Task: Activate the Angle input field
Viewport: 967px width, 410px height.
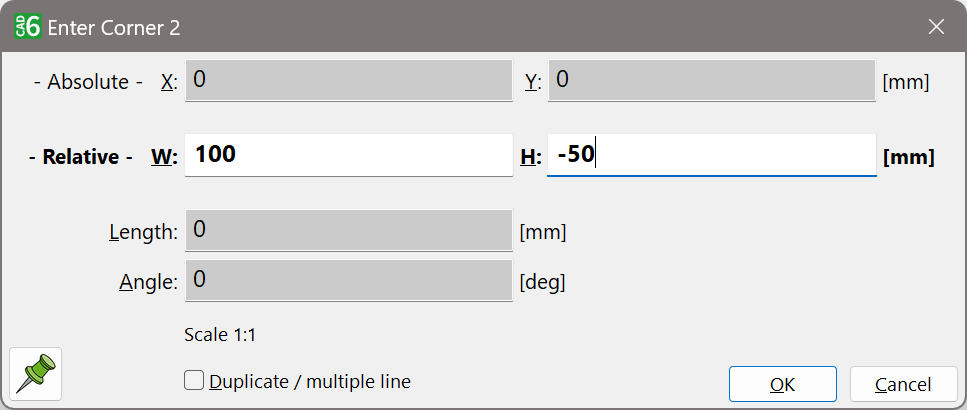Action: (x=349, y=281)
